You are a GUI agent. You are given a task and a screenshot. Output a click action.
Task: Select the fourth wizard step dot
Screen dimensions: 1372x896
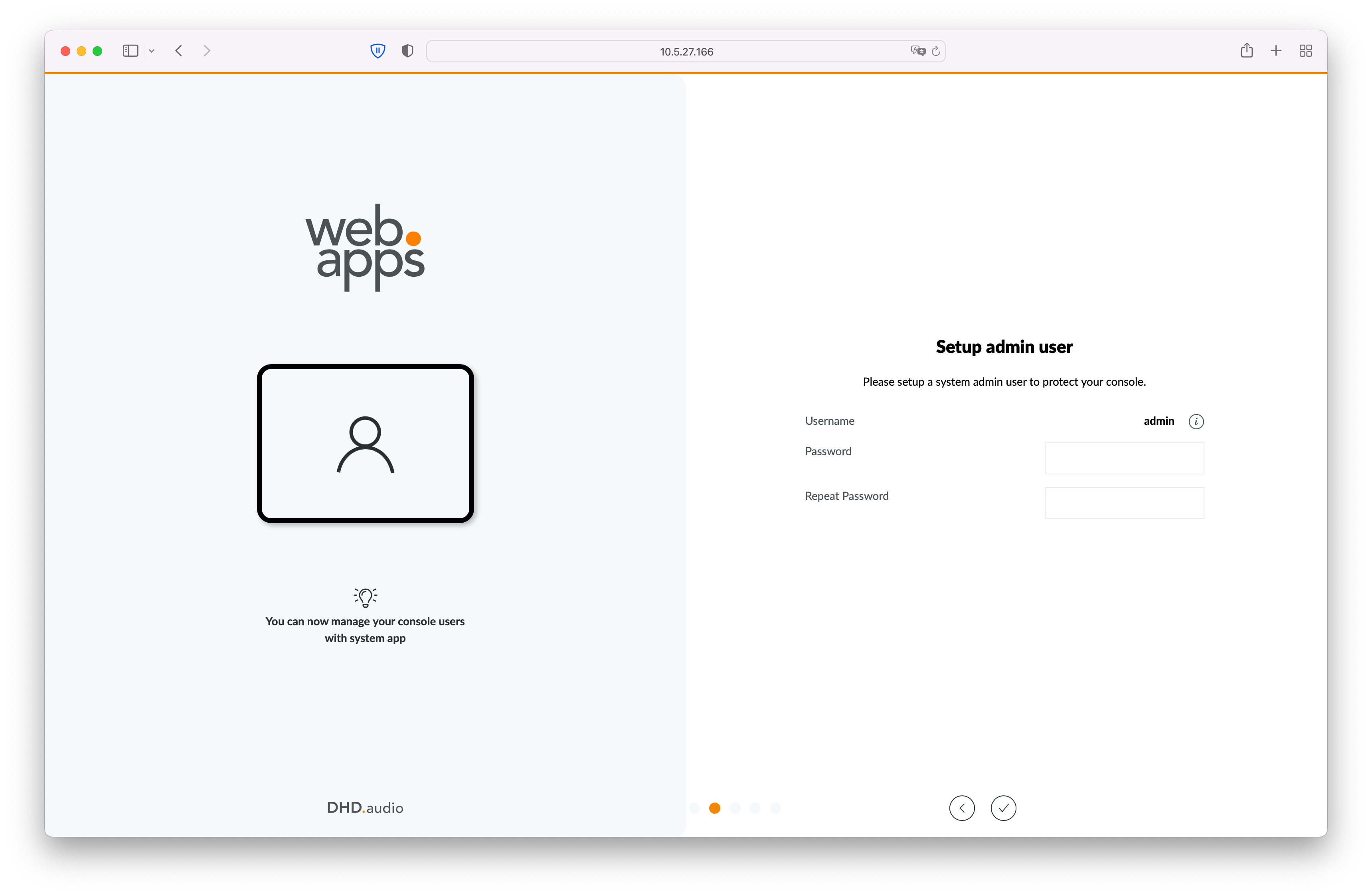[755, 808]
